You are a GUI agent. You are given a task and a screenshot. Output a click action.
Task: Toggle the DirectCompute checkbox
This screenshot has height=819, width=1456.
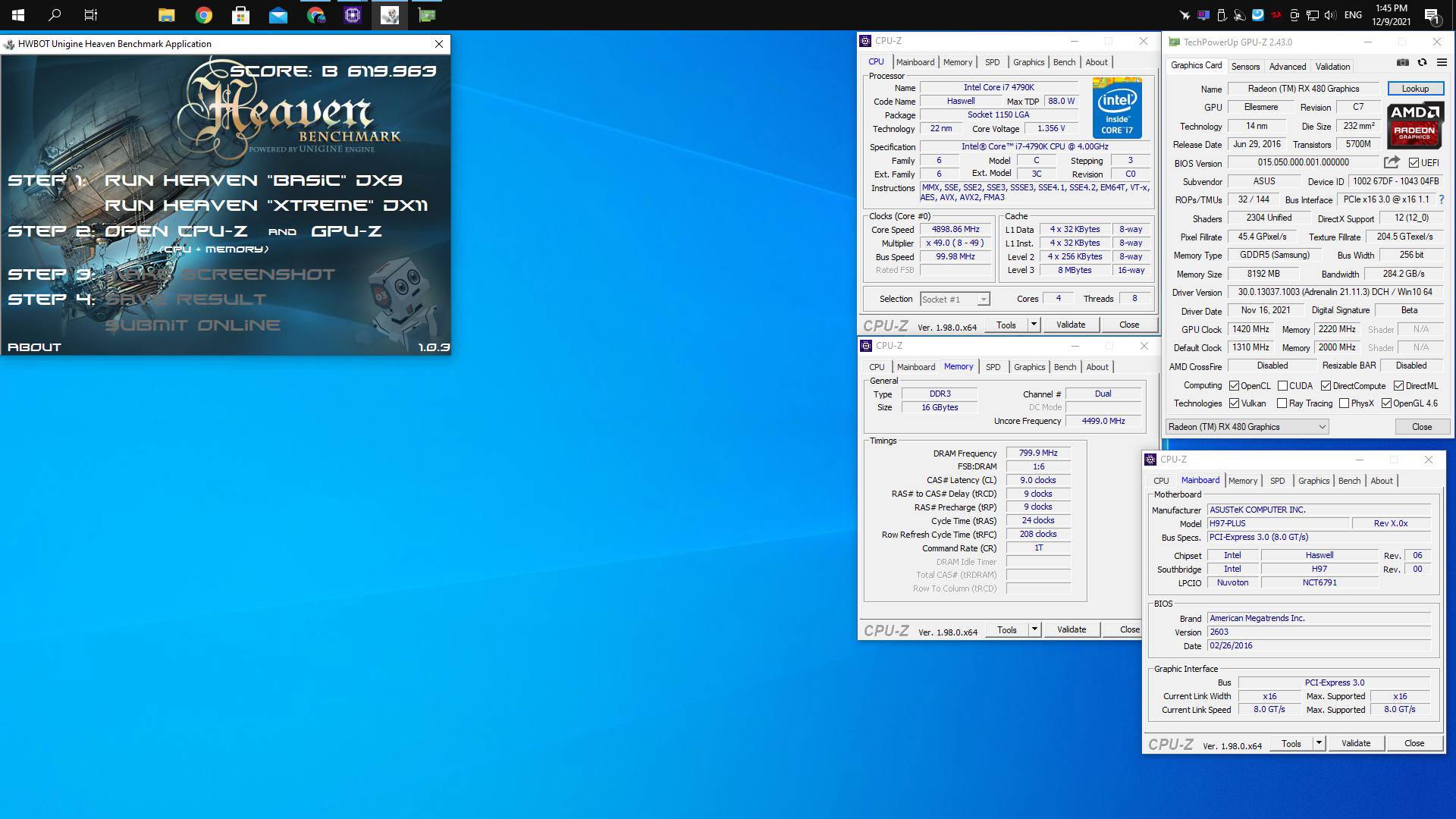tap(1326, 385)
